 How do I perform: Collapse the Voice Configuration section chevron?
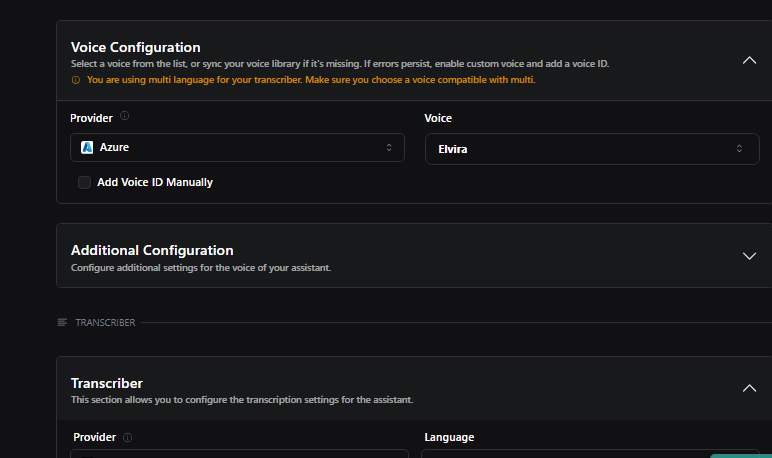point(749,60)
